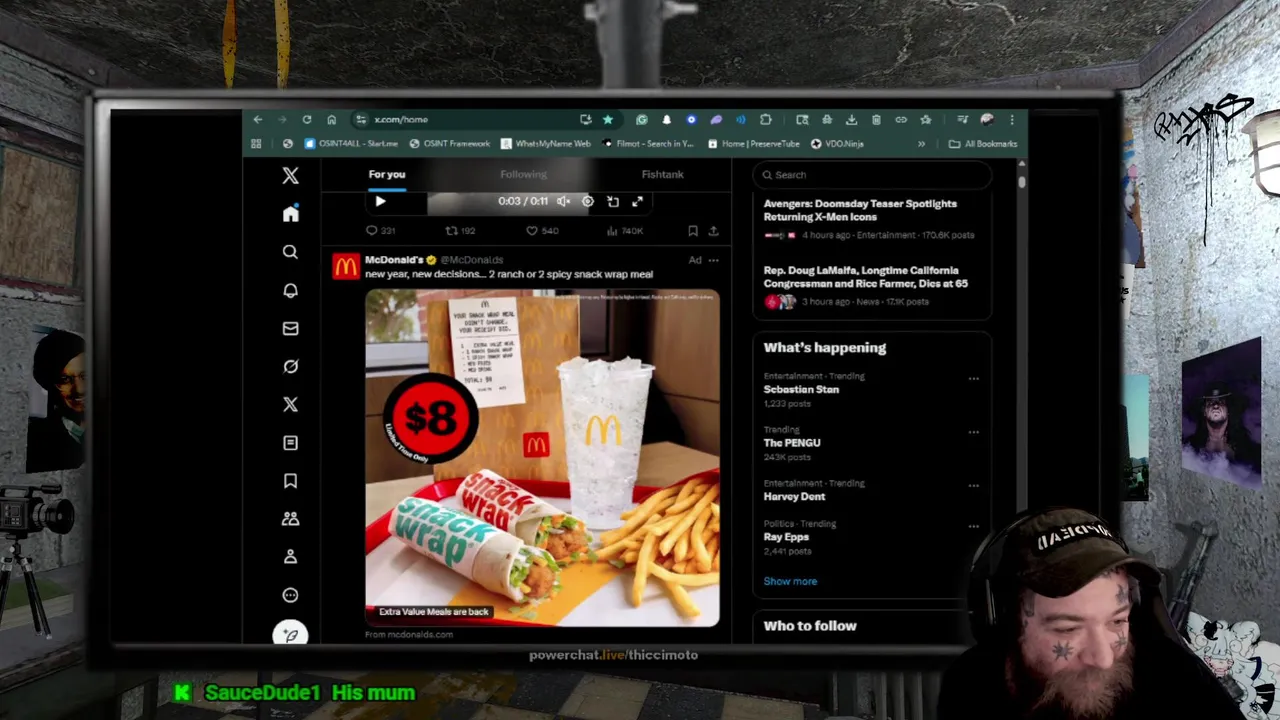Open more options for Ray Epps trend
The width and height of the screenshot is (1280, 720).
[x=973, y=526]
